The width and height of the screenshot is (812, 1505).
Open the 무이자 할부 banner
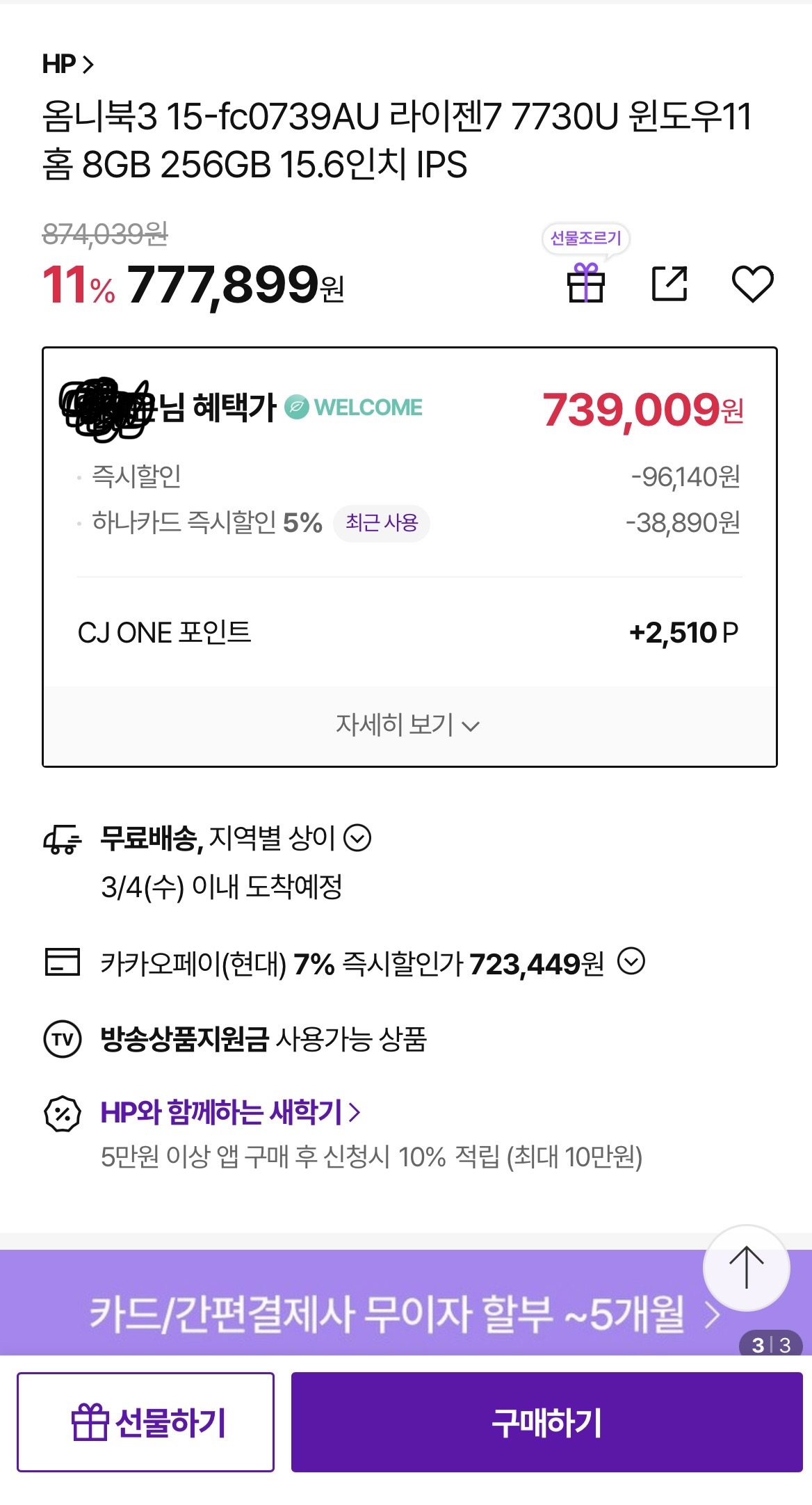[389, 1314]
